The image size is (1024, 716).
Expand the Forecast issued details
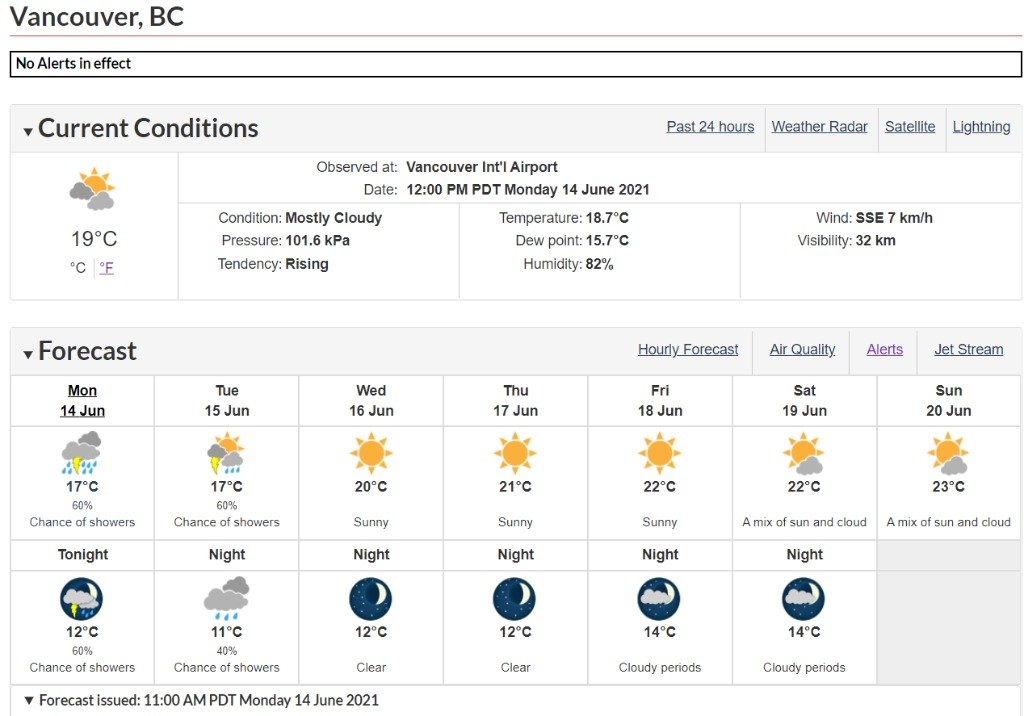201,700
